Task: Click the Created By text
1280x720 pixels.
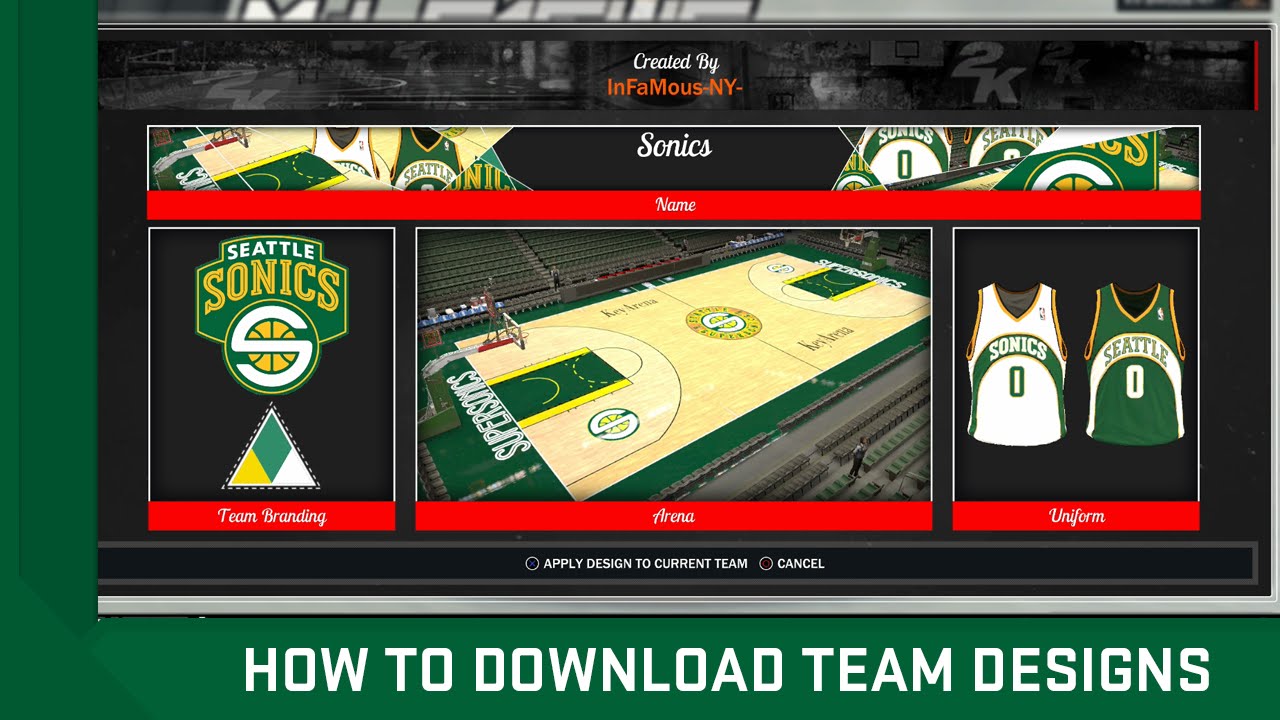Action: pos(676,62)
